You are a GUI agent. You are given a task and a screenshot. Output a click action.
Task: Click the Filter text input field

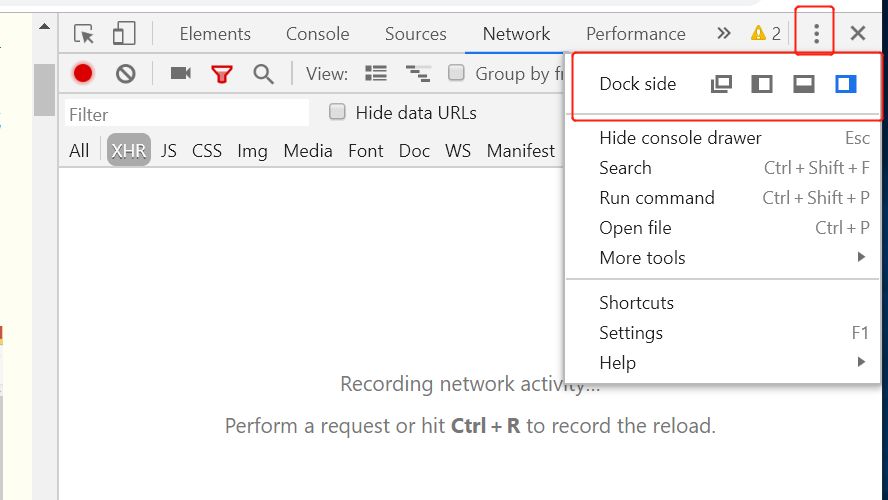tap(186, 114)
